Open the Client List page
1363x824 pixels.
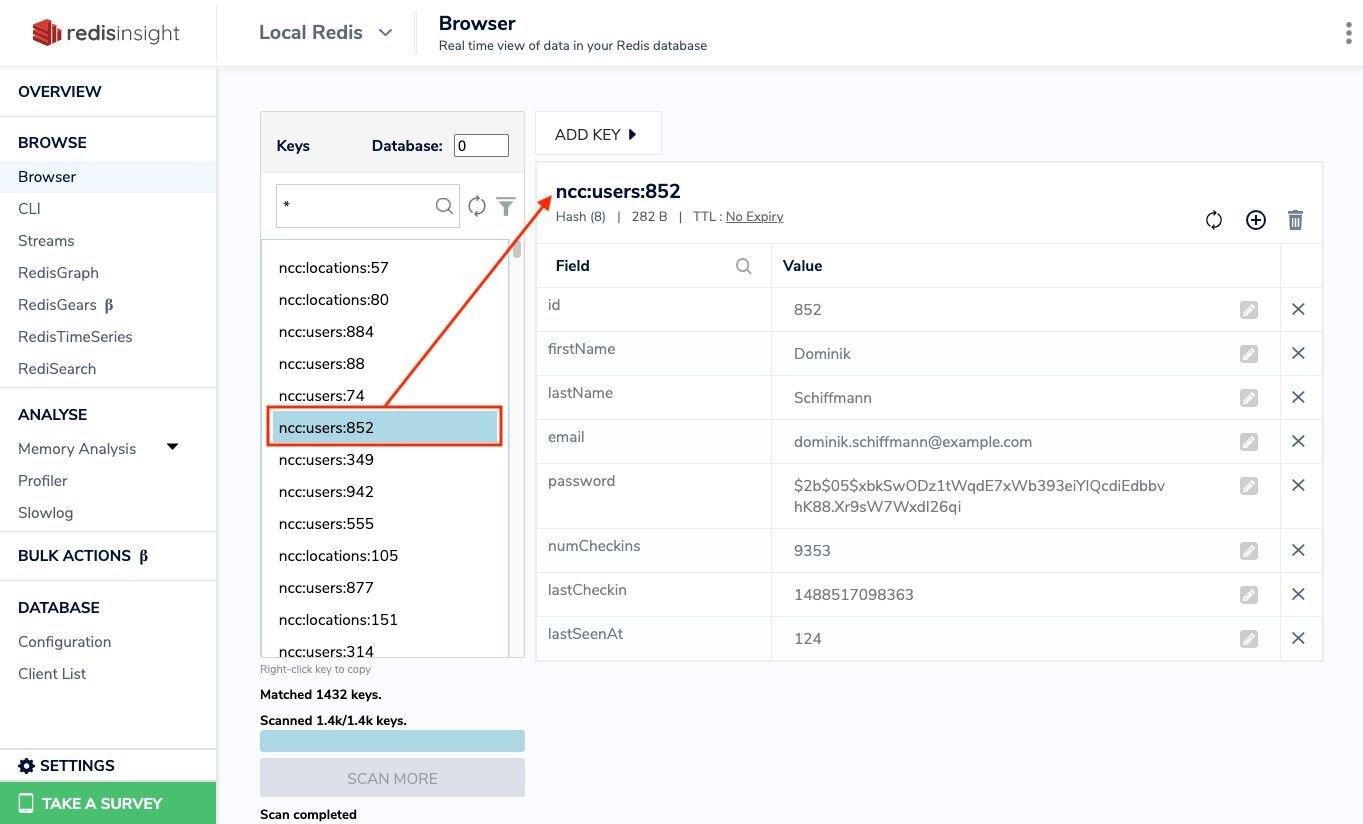click(x=52, y=674)
